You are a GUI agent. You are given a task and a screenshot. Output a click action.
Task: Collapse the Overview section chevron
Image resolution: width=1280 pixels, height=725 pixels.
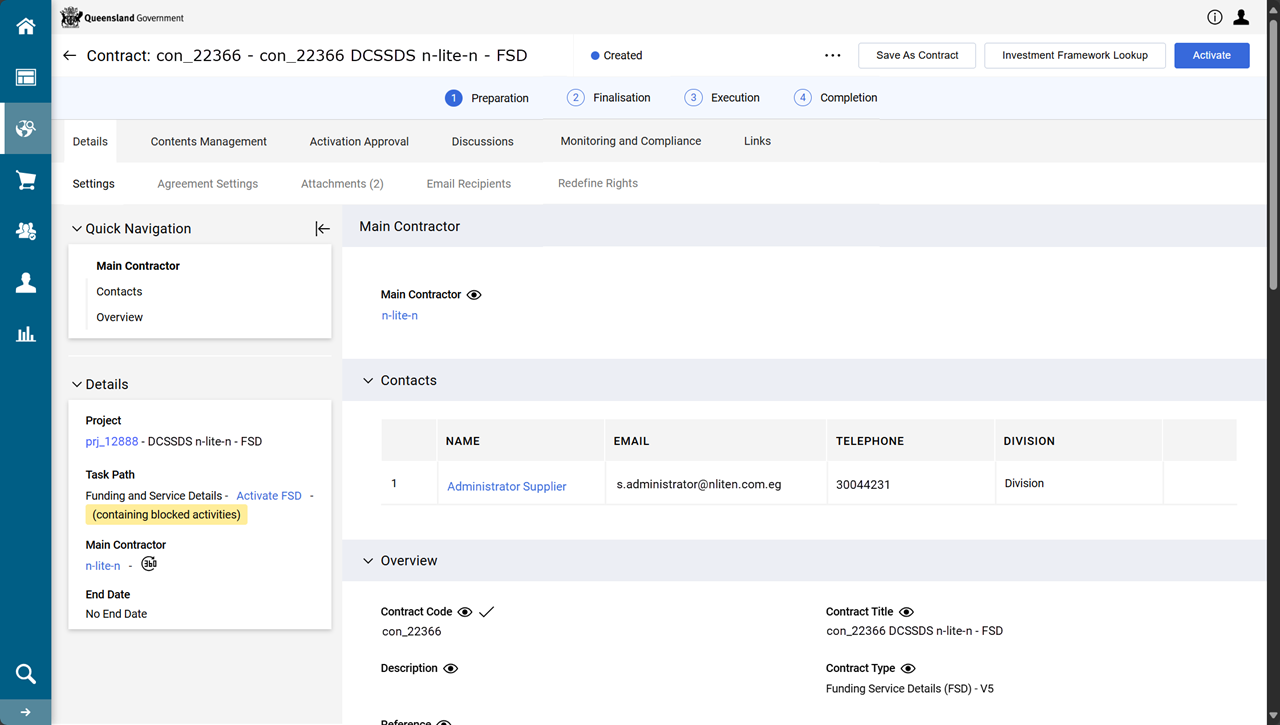368,561
